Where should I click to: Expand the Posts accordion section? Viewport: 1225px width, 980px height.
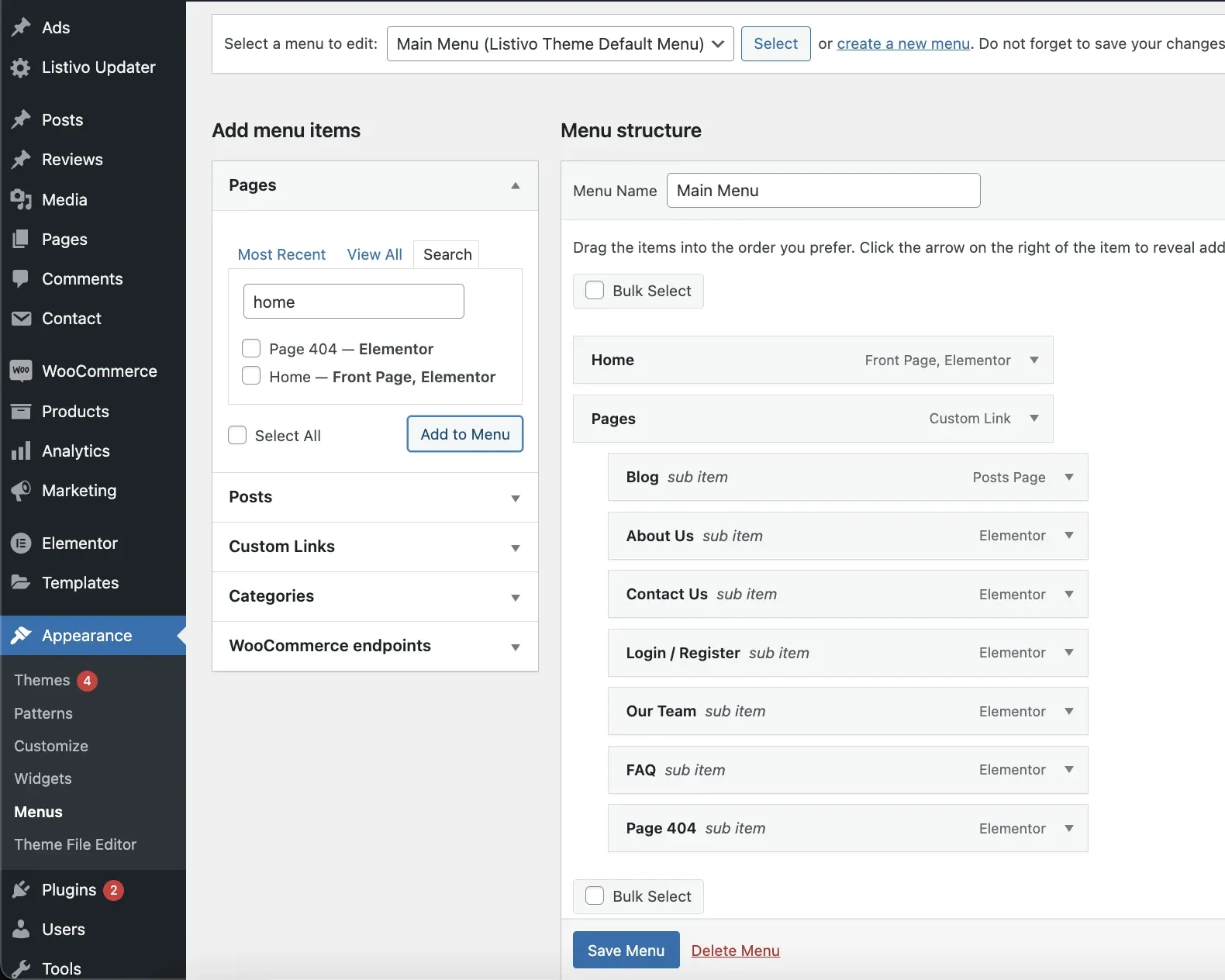[375, 497]
